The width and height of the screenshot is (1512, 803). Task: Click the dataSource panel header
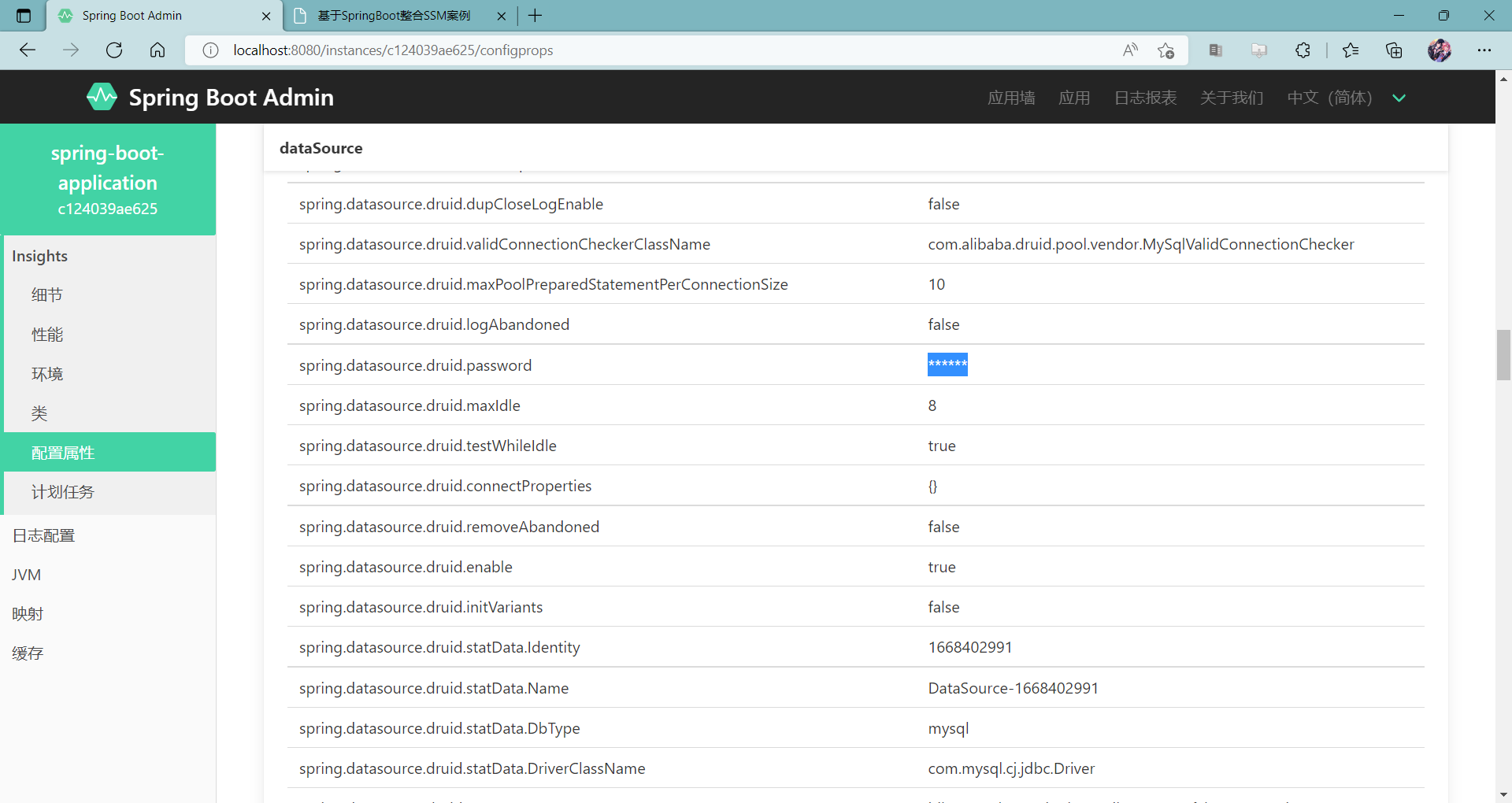pos(855,148)
